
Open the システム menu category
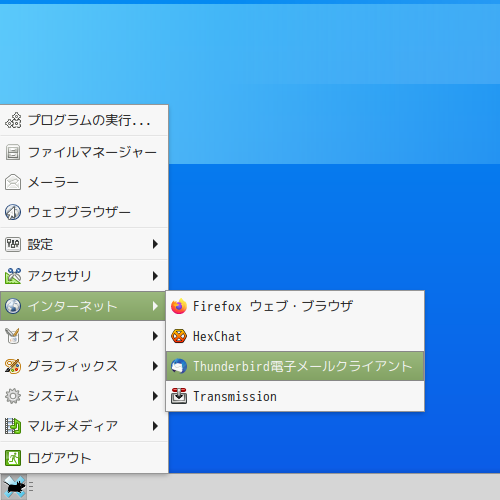(84, 396)
